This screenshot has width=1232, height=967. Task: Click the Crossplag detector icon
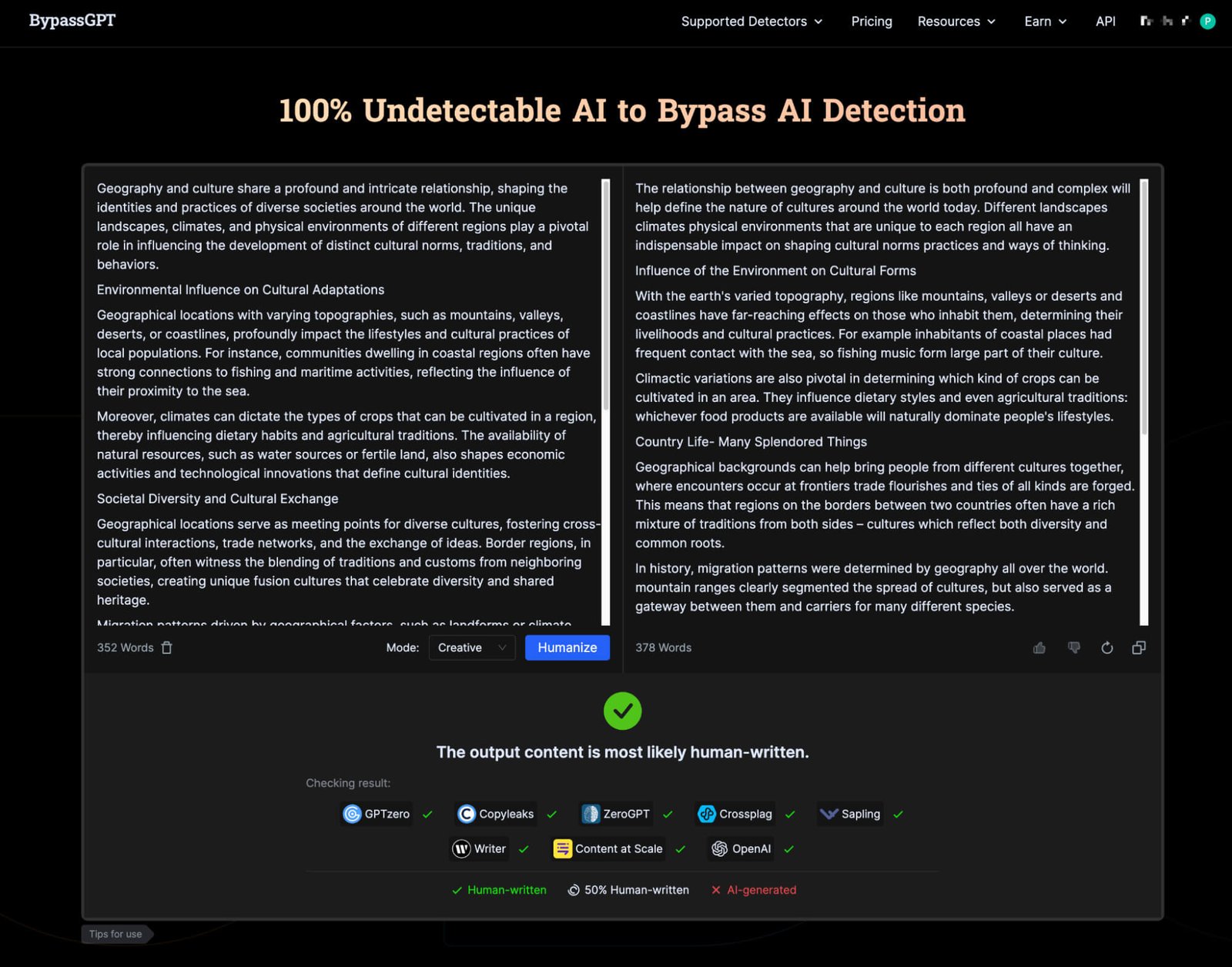tap(706, 814)
